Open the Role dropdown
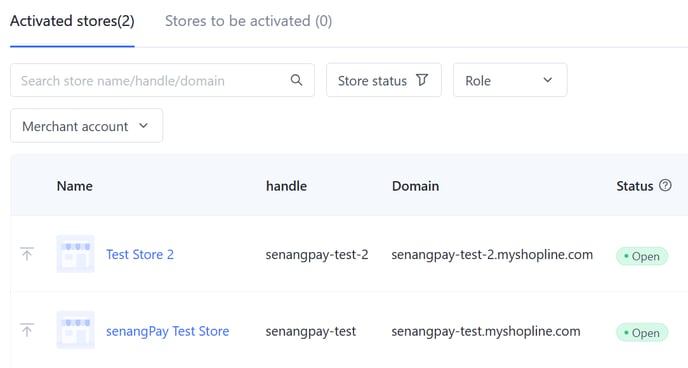This screenshot has height=368, width=688. point(510,80)
